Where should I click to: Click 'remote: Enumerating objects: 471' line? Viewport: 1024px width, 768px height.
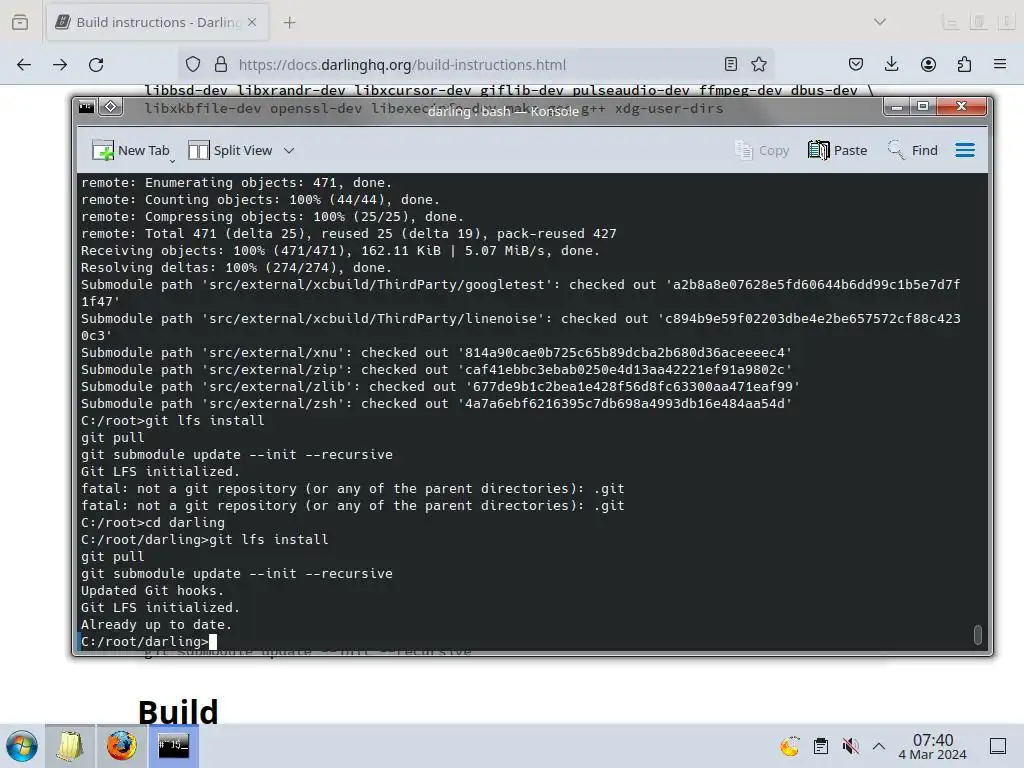click(x=236, y=183)
